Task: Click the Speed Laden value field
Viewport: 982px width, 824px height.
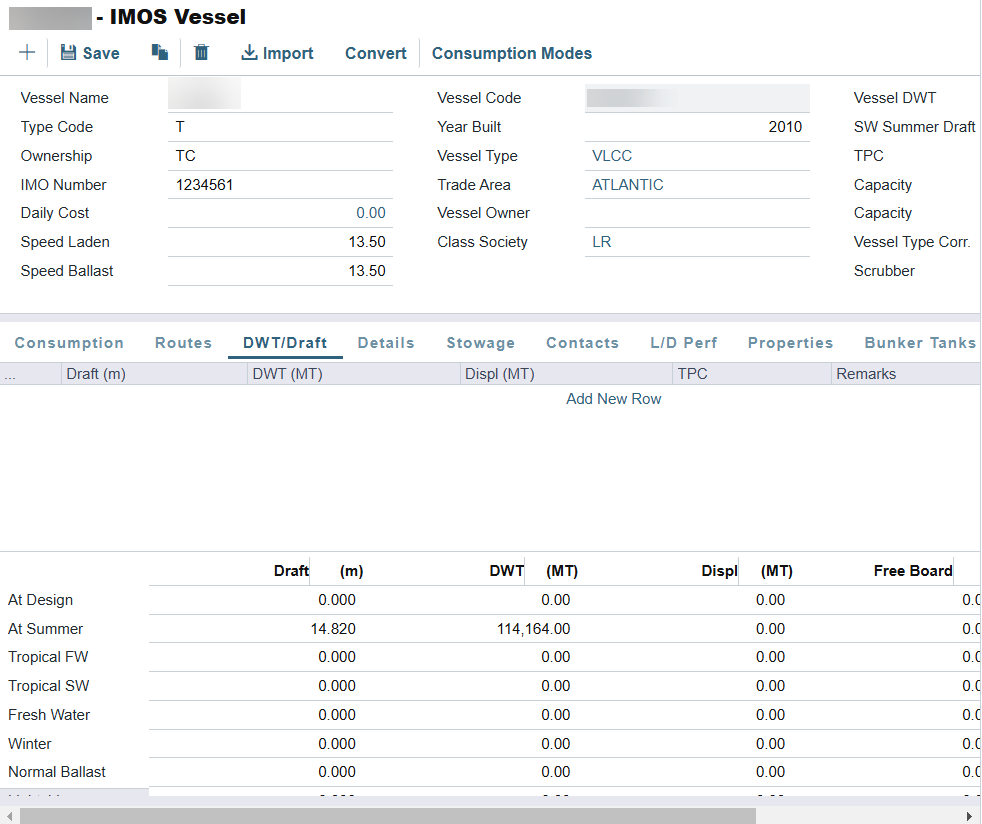Action: 279,242
